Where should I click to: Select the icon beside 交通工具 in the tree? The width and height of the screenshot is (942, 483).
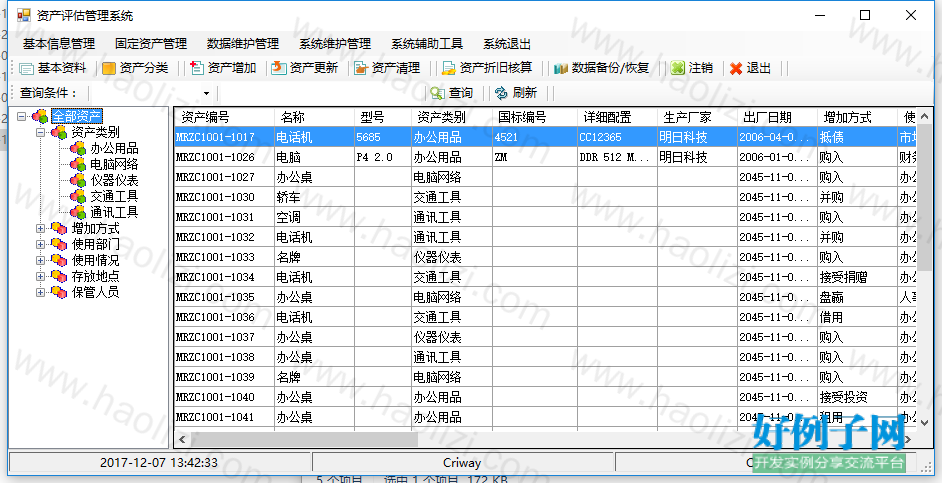(x=78, y=196)
